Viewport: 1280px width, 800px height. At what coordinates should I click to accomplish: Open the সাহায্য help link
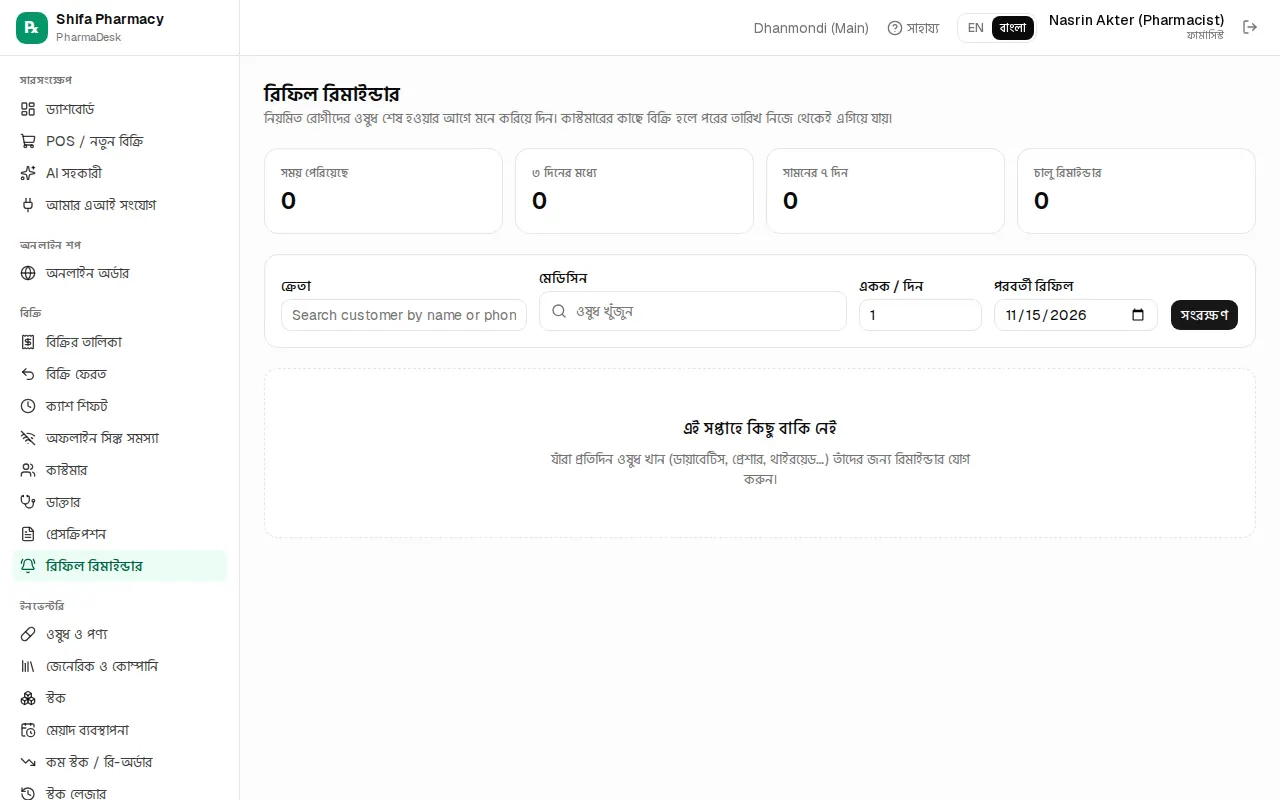[913, 28]
